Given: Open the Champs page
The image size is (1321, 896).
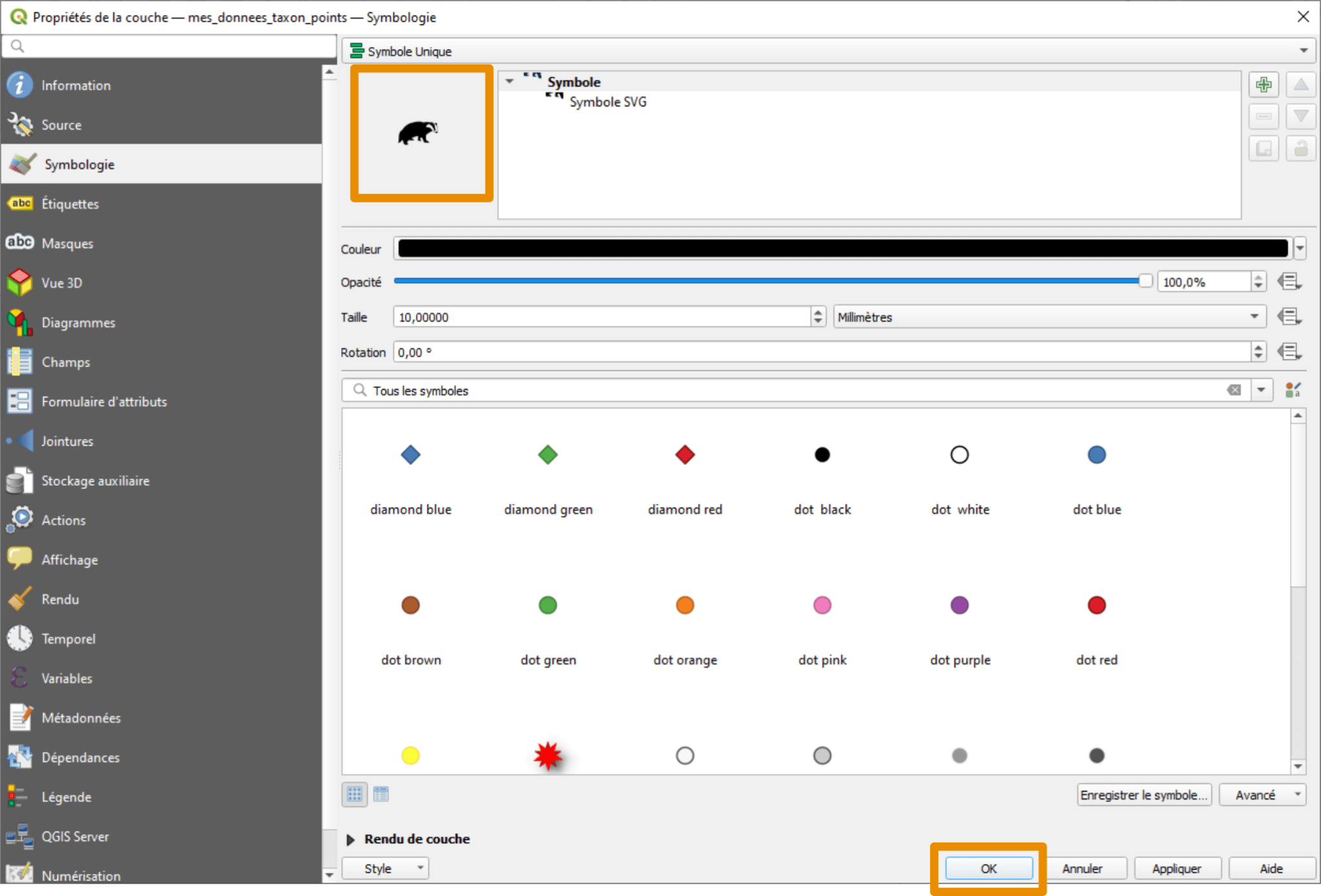Looking at the screenshot, I should point(20,361).
